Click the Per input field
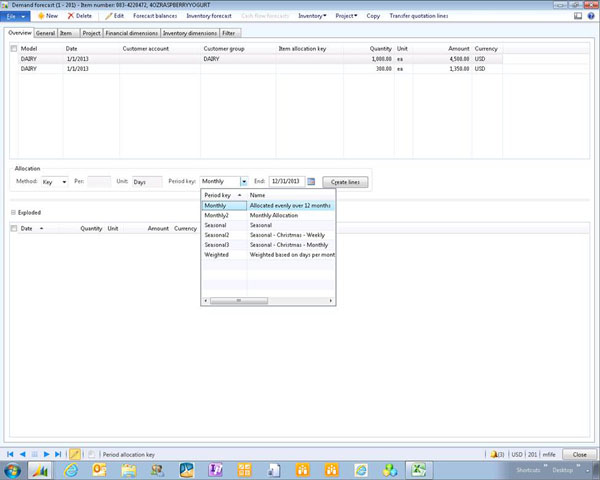The height and width of the screenshot is (480, 600). 99,181
